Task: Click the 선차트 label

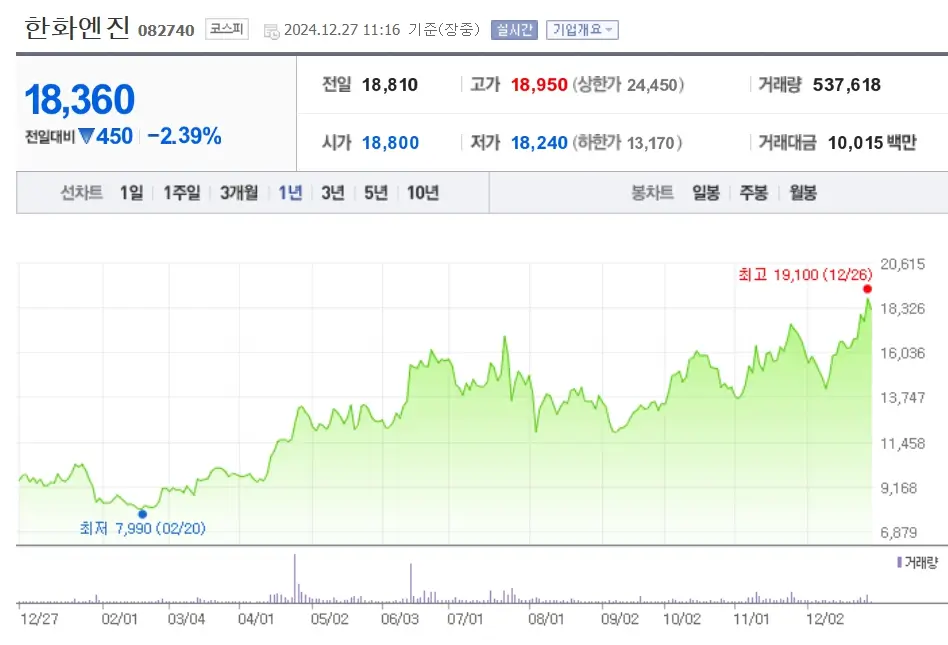Action: pyautogui.click(x=82, y=193)
